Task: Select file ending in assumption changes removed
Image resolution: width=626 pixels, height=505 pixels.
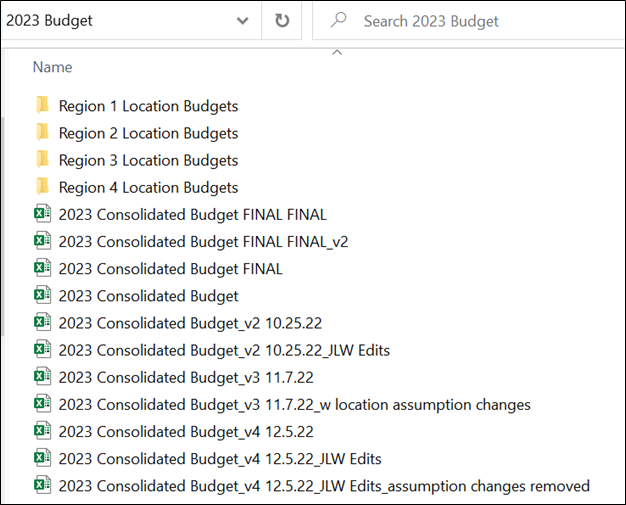Action: (x=324, y=486)
